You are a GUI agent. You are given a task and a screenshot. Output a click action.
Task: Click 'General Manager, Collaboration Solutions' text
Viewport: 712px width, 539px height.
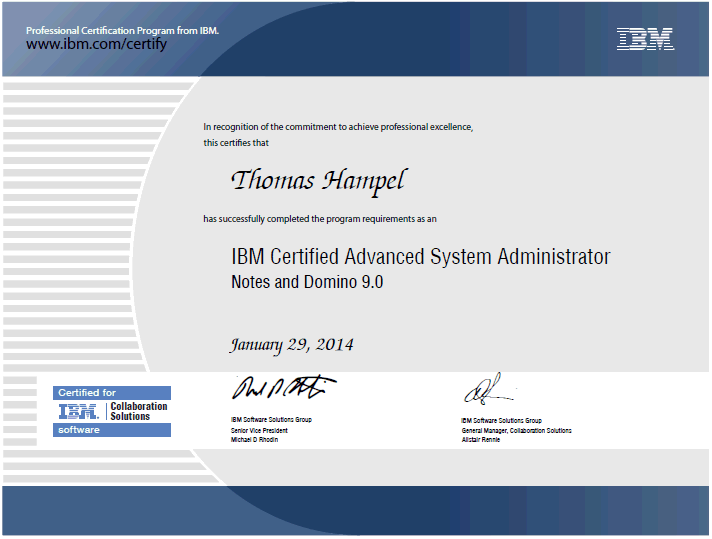[x=516, y=430]
